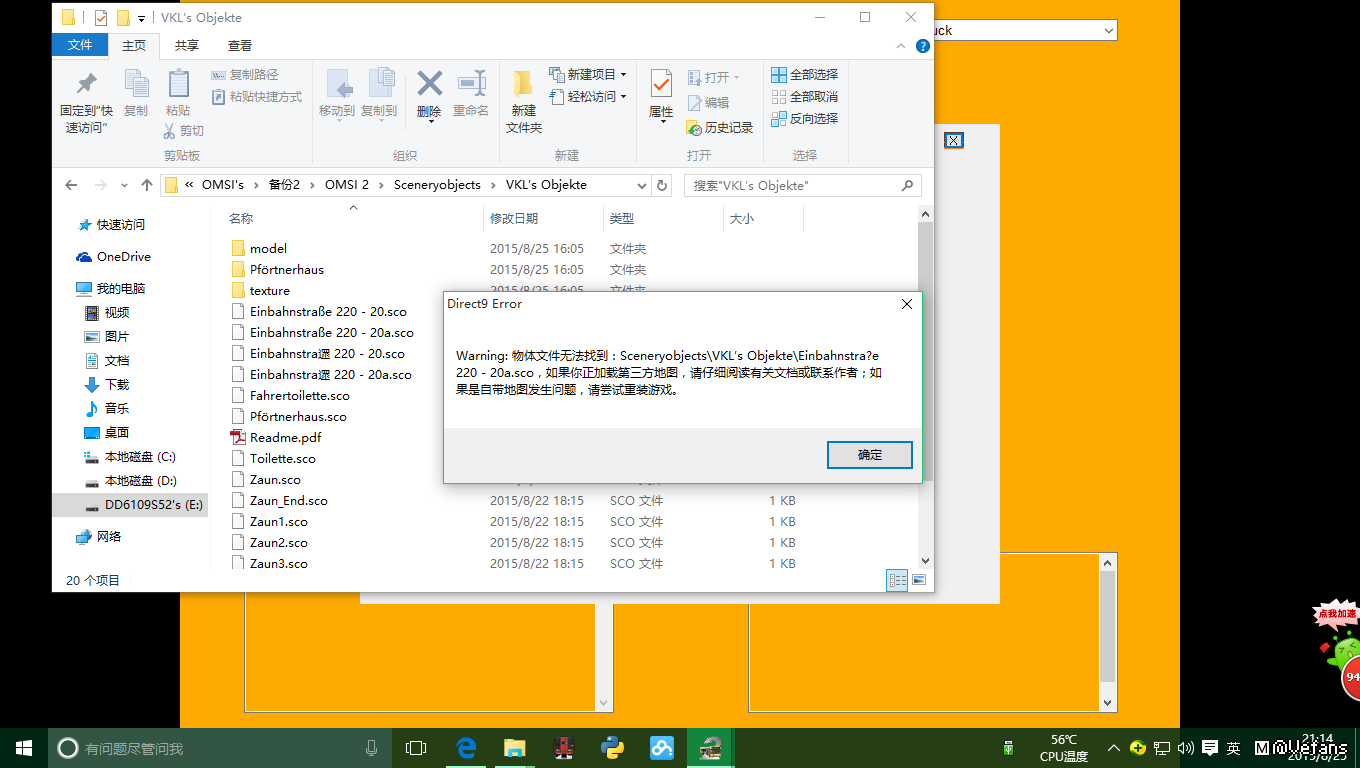Click 复制路径 (Copy path) in the ribbon
This screenshot has width=1360, height=768.
click(245, 75)
